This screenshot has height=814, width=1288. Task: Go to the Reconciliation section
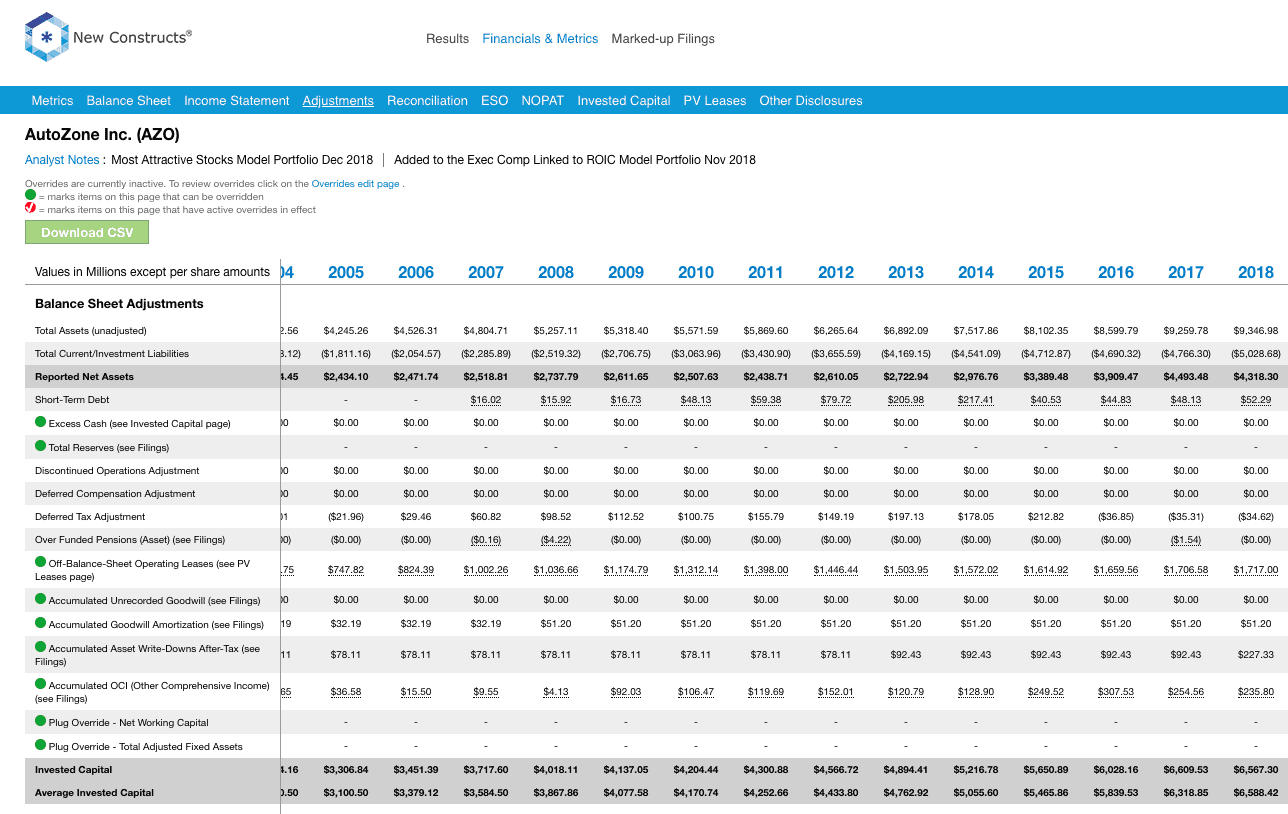[427, 101]
